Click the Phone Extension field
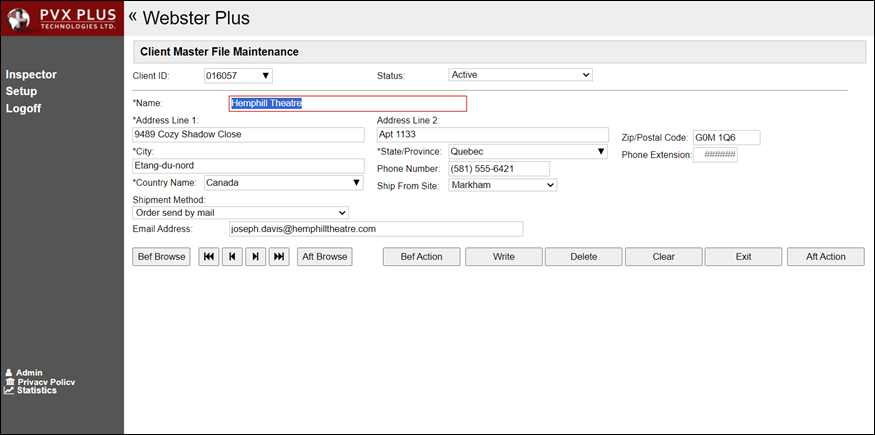The height and width of the screenshot is (435, 875). [715, 155]
